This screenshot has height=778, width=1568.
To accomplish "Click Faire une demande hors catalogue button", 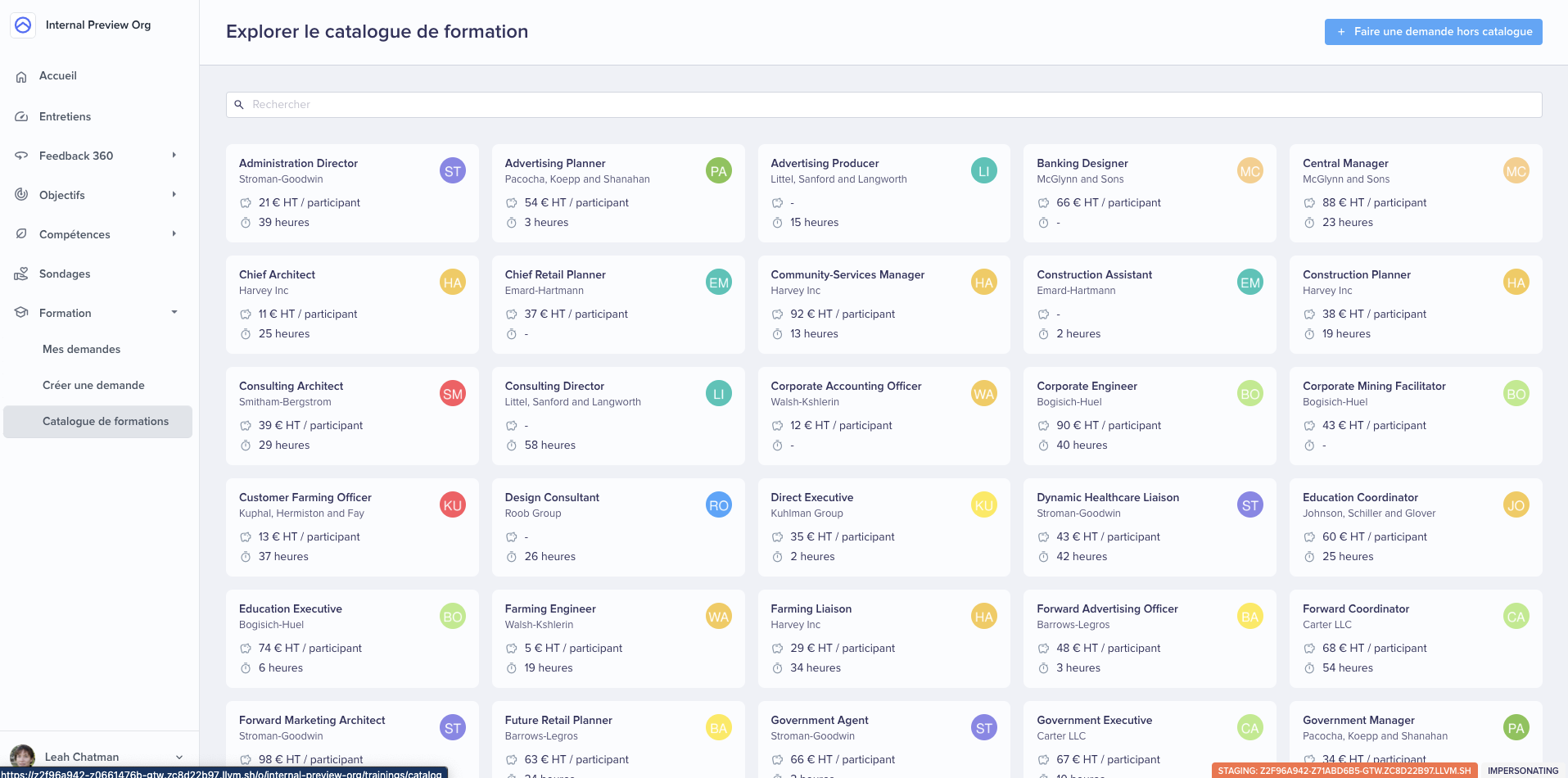I will 1433,32.
